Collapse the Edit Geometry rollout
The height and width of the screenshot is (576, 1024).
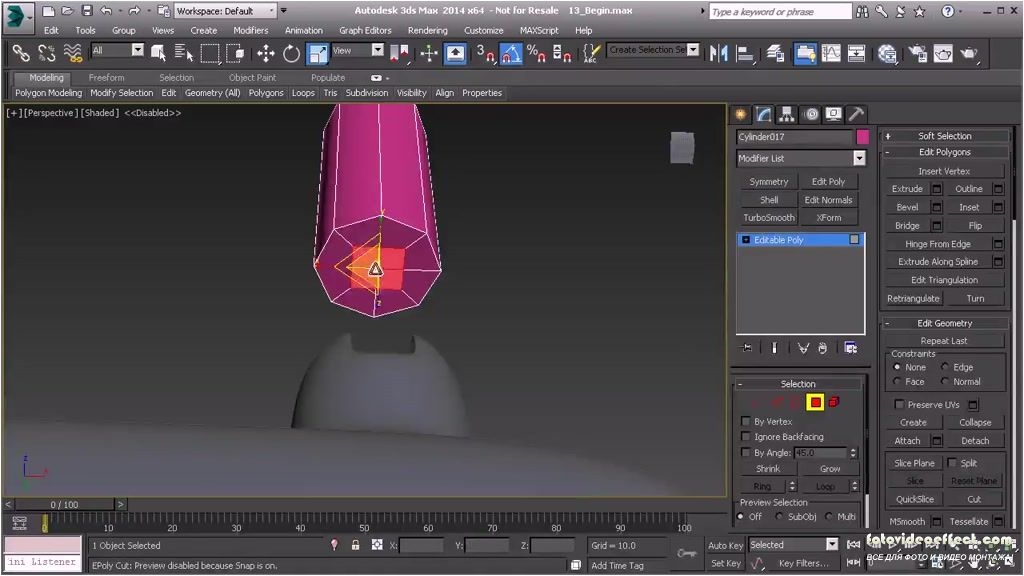(944, 323)
